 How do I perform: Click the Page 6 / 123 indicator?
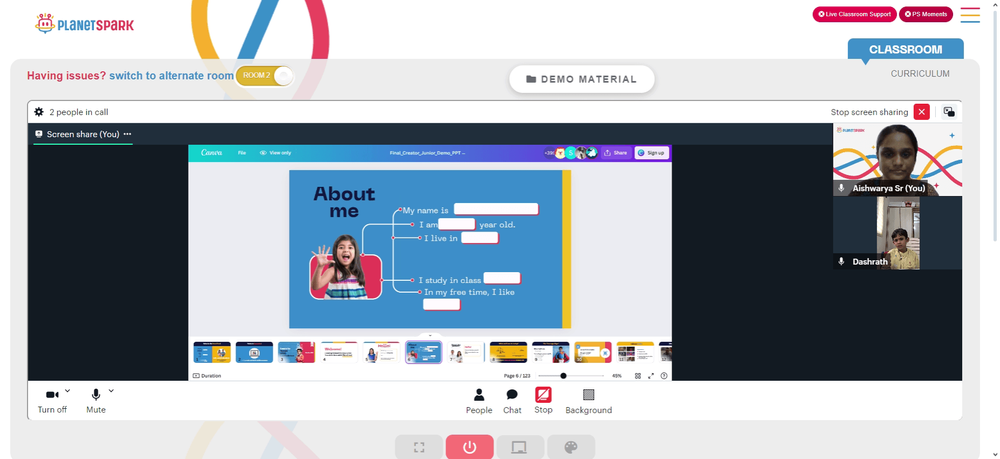point(517,376)
